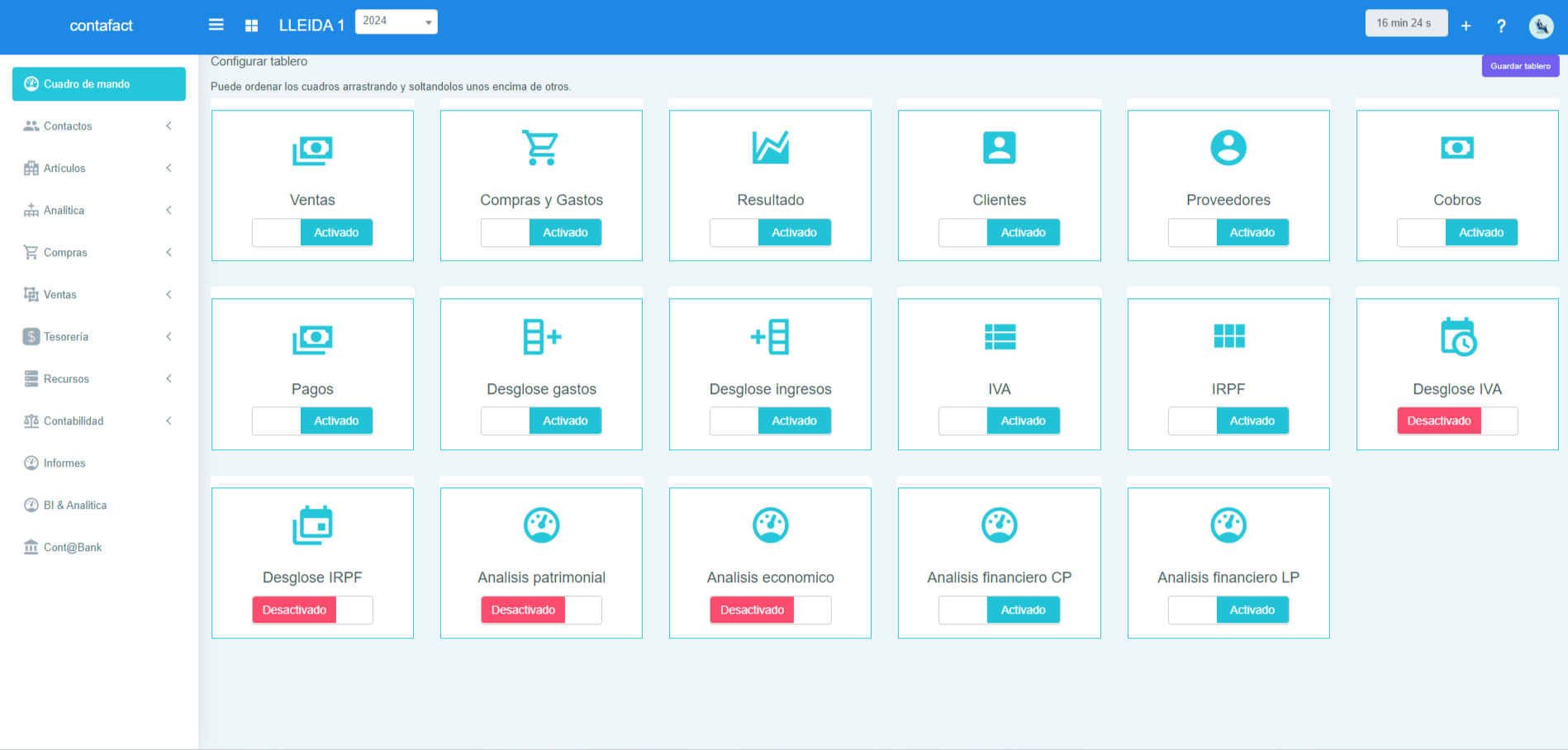Expand the Contactos sidebar menu chevron

[169, 126]
